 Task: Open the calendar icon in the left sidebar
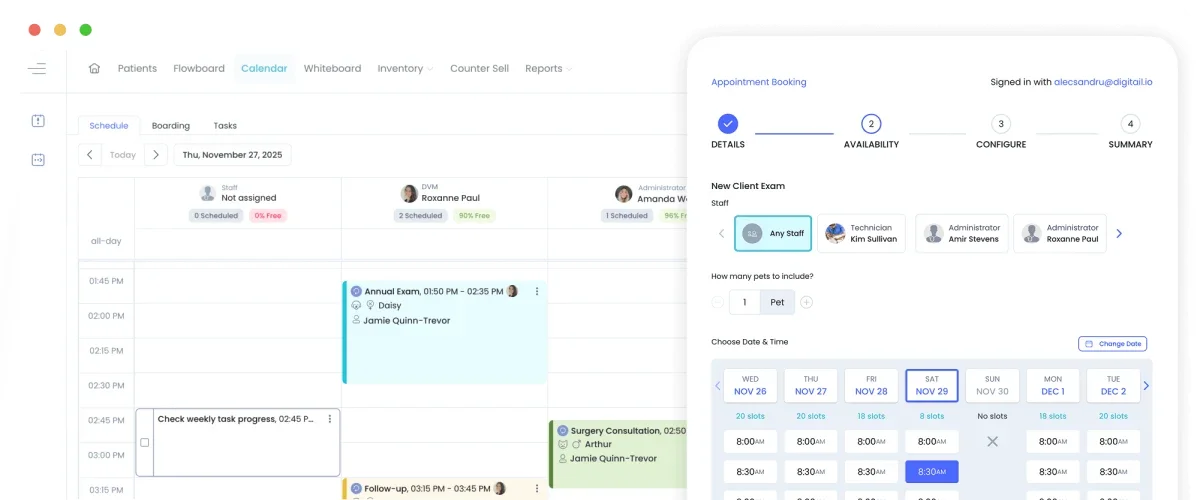tap(38, 159)
